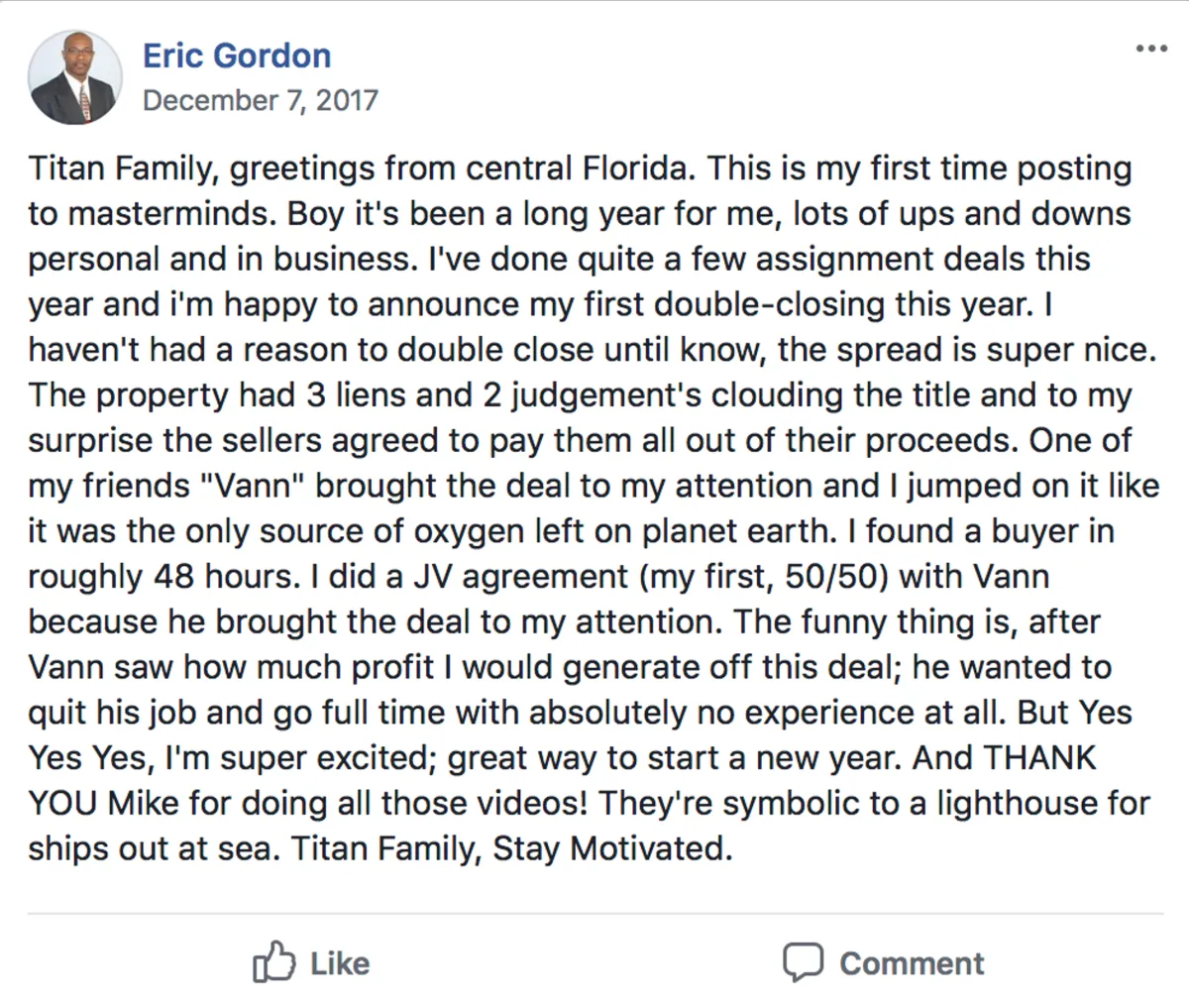
Task: Click the thumbs-up Like icon
Action: [x=274, y=961]
